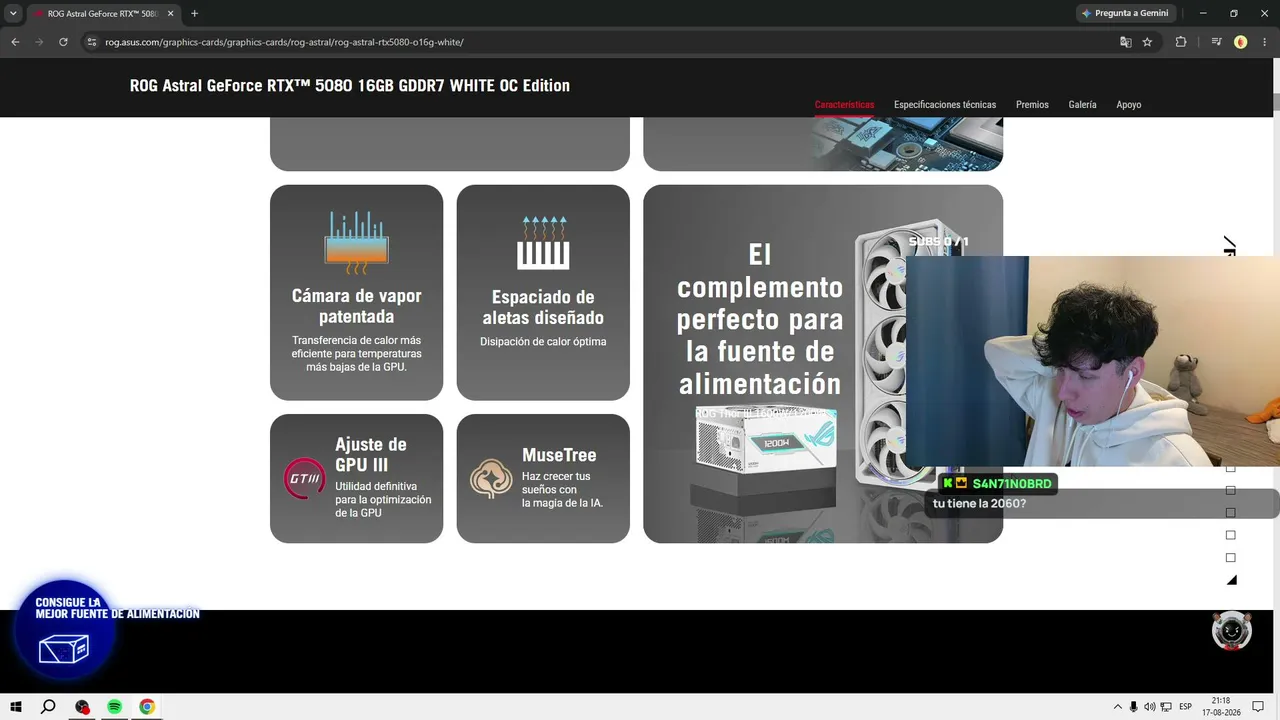This screenshot has width=1280, height=720.
Task: Click the Haz crecer tus sueños description
Action: (x=562, y=490)
